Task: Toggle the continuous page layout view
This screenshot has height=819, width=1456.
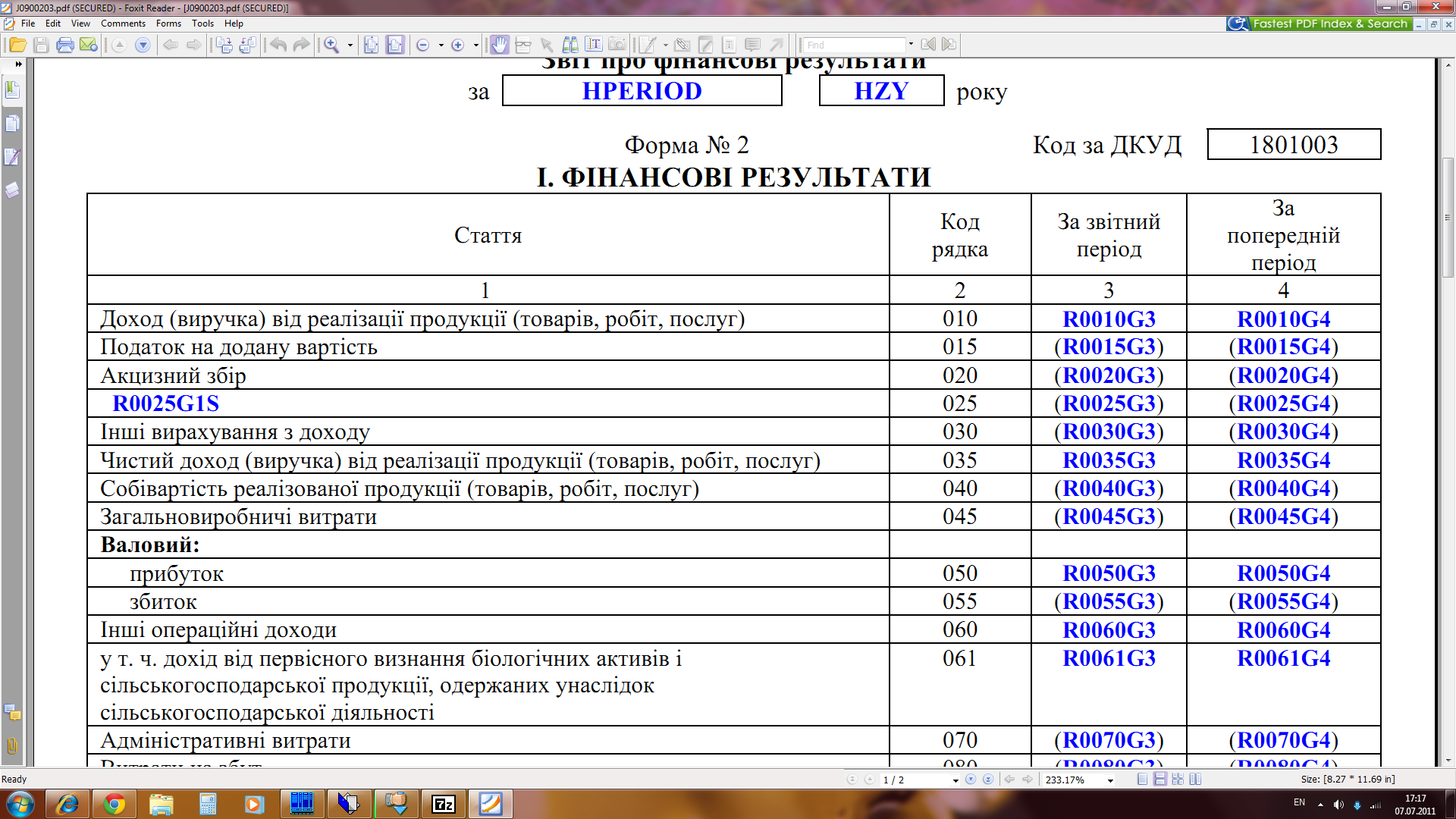Action: tap(1160, 780)
